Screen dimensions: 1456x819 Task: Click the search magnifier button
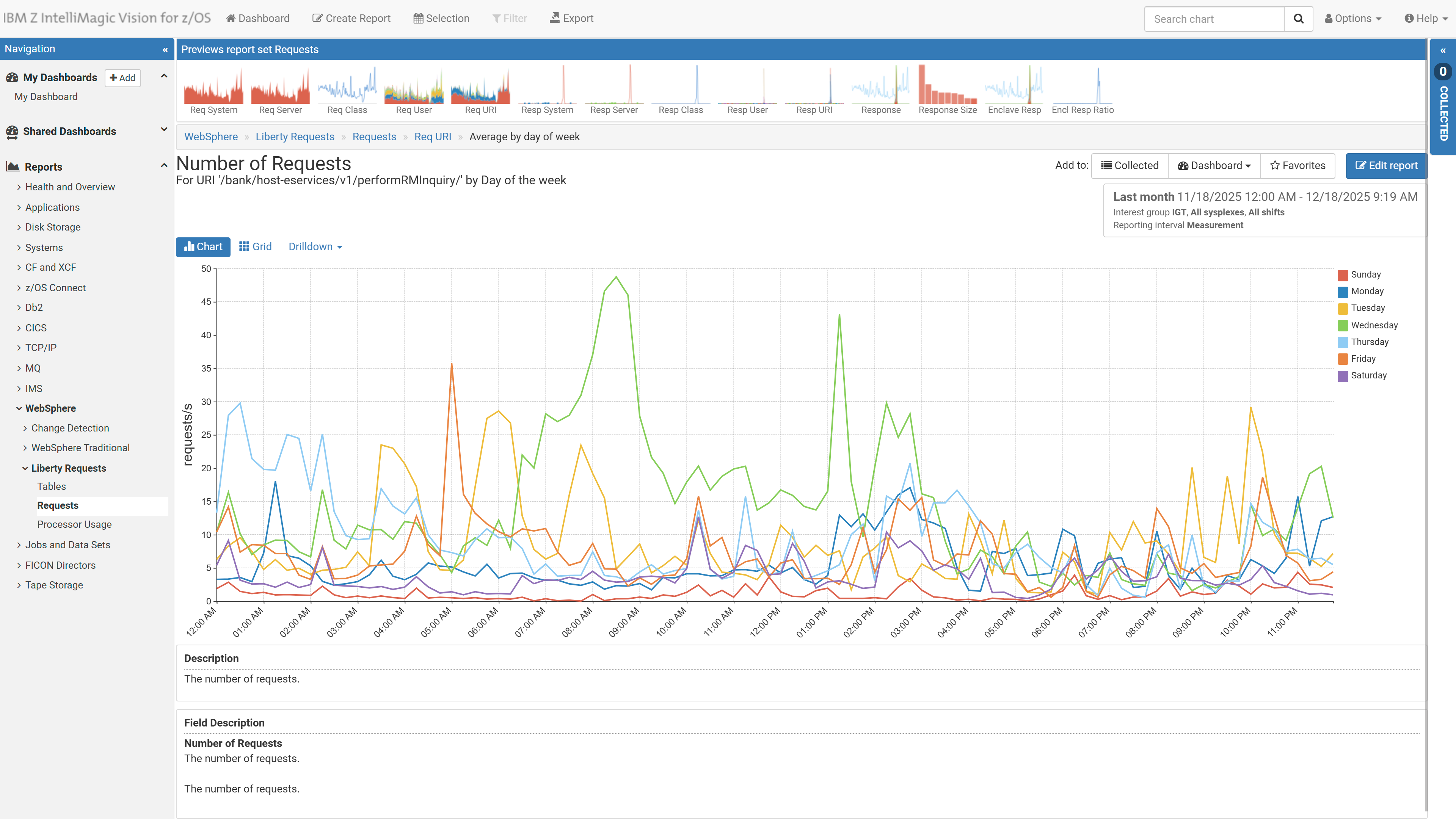[1298, 19]
